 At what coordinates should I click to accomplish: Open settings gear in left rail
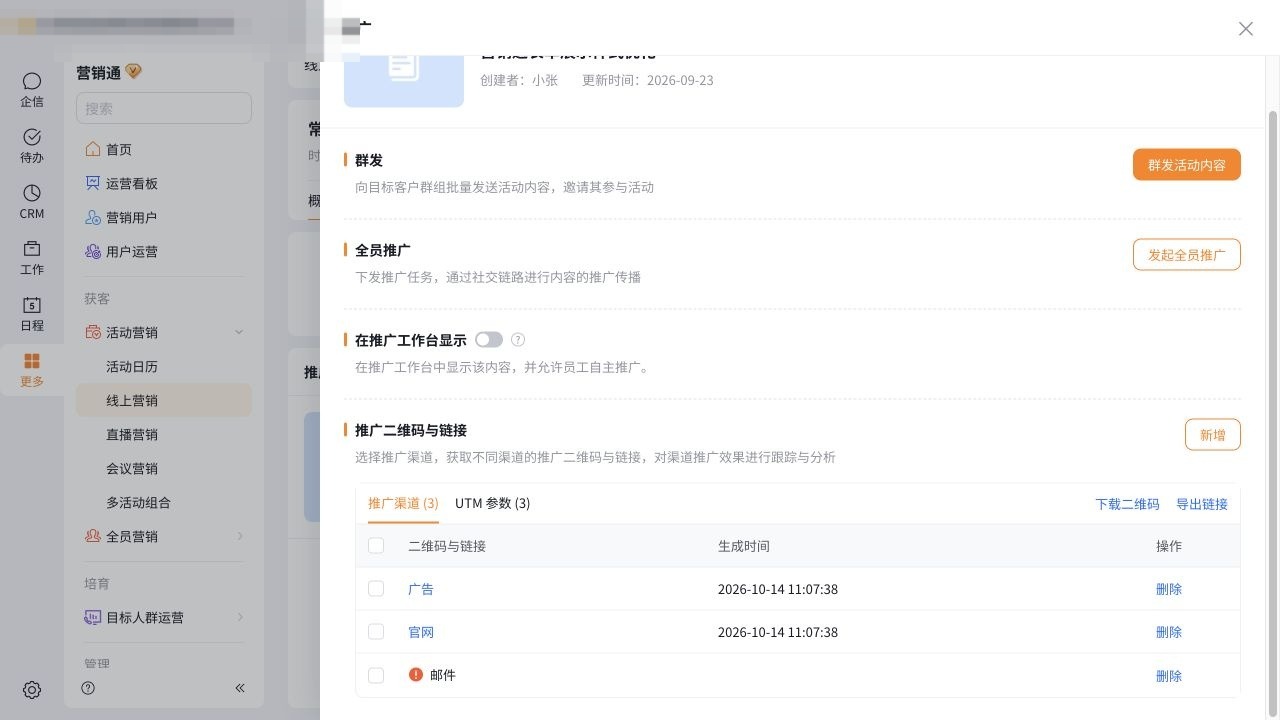(x=32, y=690)
